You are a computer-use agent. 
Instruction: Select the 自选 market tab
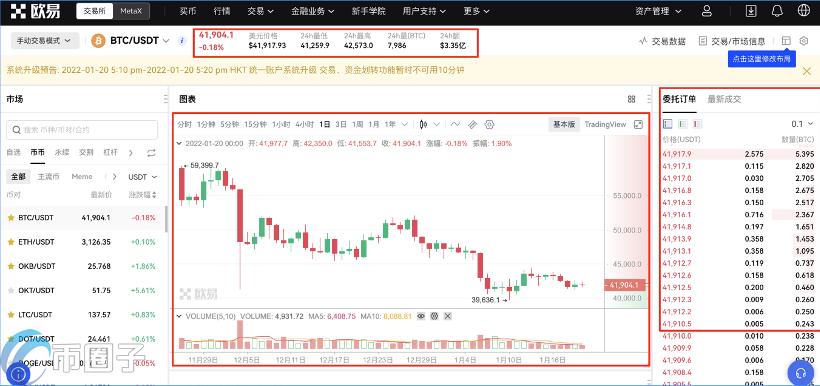(14, 153)
